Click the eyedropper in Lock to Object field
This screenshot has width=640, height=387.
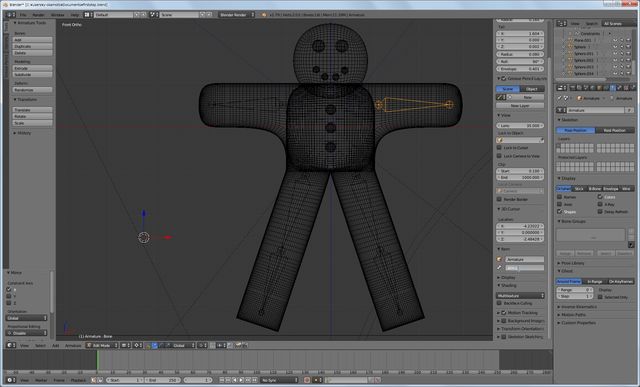tap(541, 140)
